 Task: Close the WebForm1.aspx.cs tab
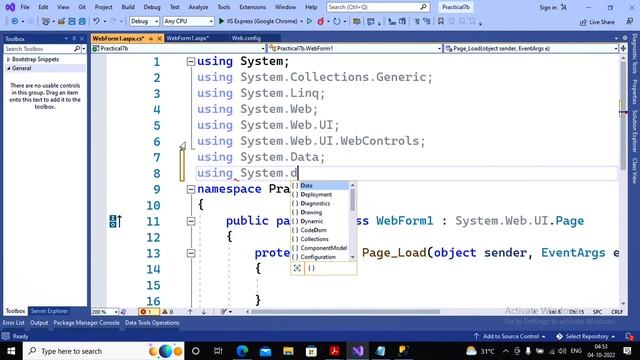pyautogui.click(x=159, y=38)
